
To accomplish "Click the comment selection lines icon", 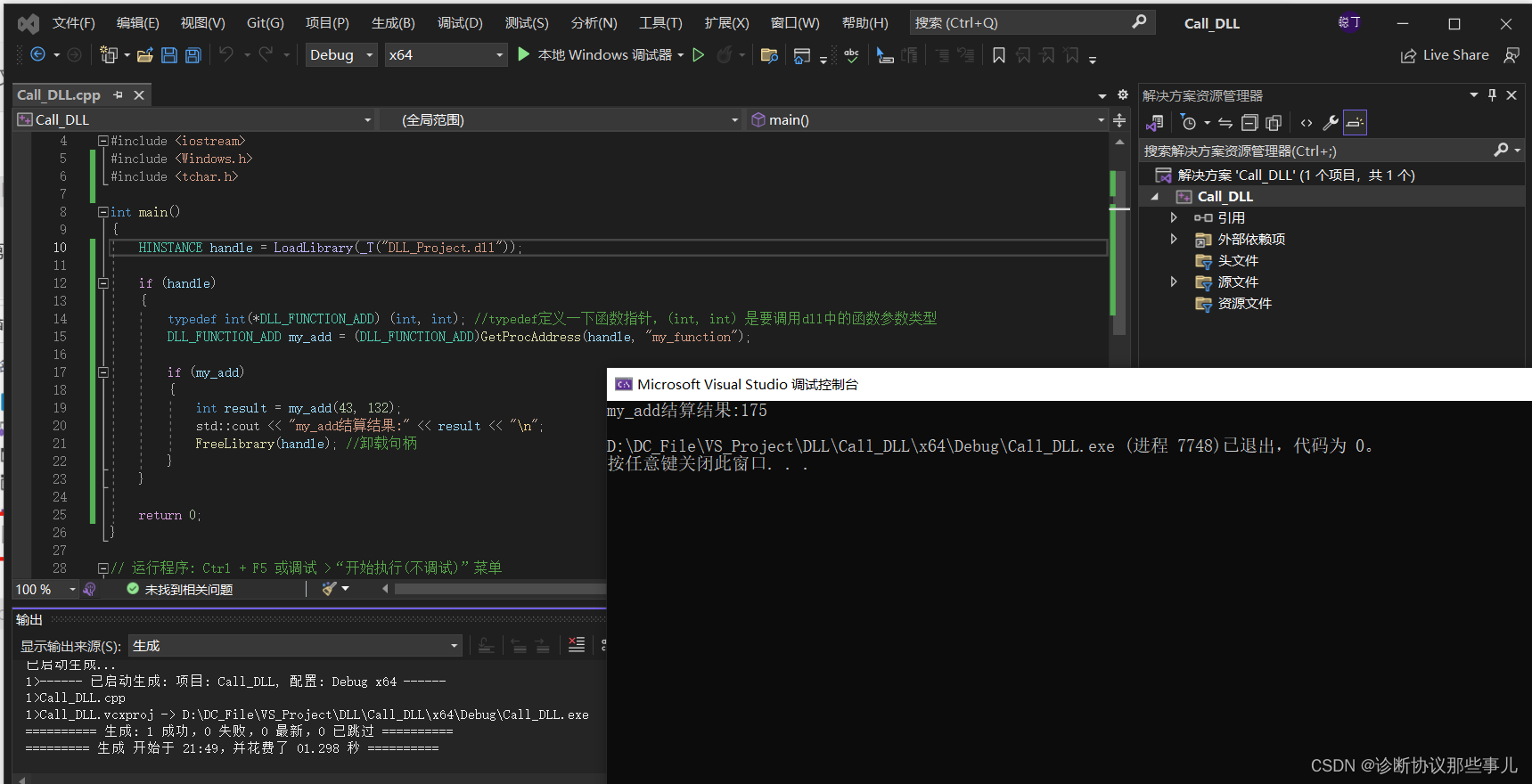I will (942, 55).
